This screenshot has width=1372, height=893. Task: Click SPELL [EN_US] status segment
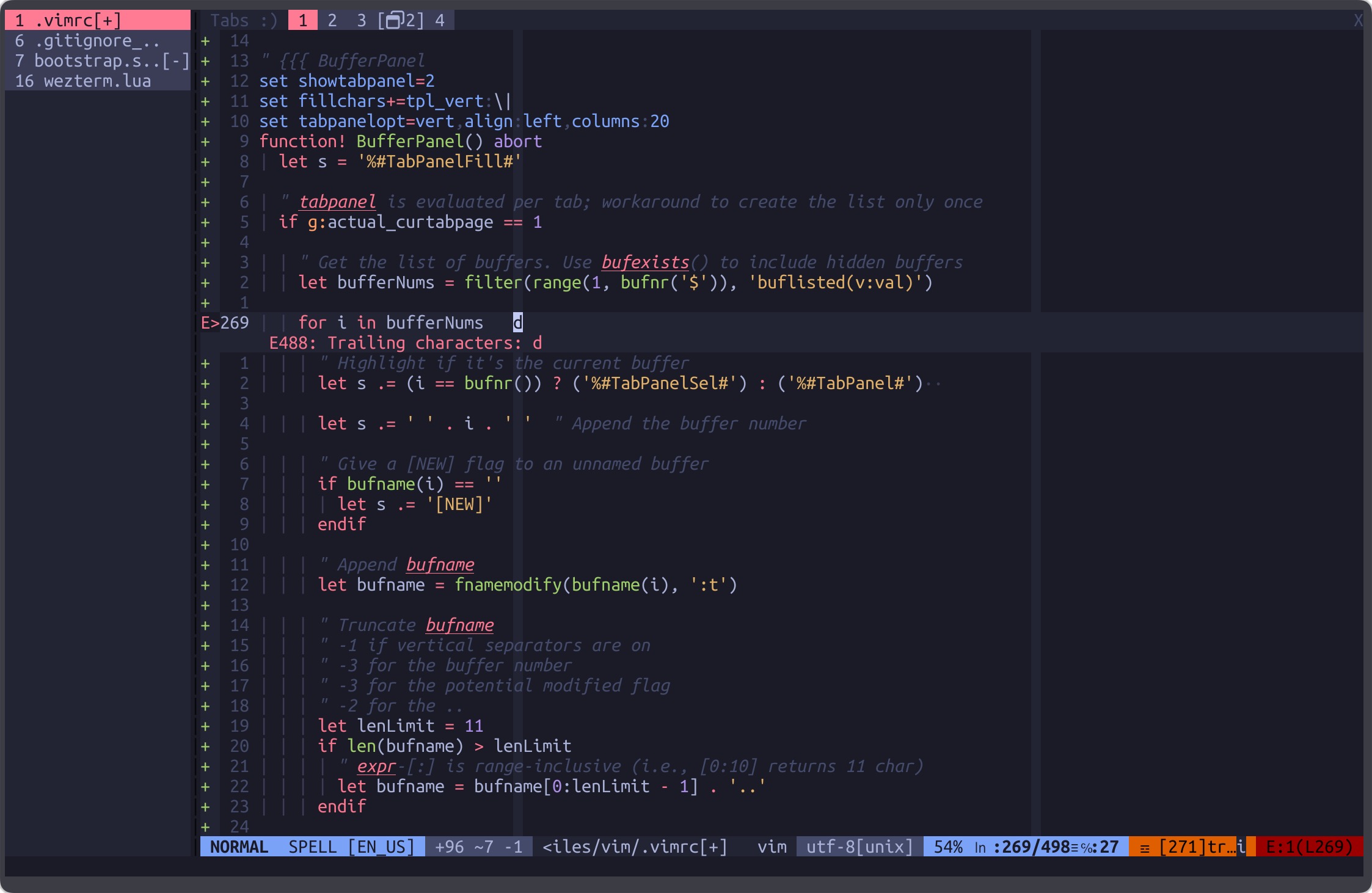pyautogui.click(x=352, y=847)
